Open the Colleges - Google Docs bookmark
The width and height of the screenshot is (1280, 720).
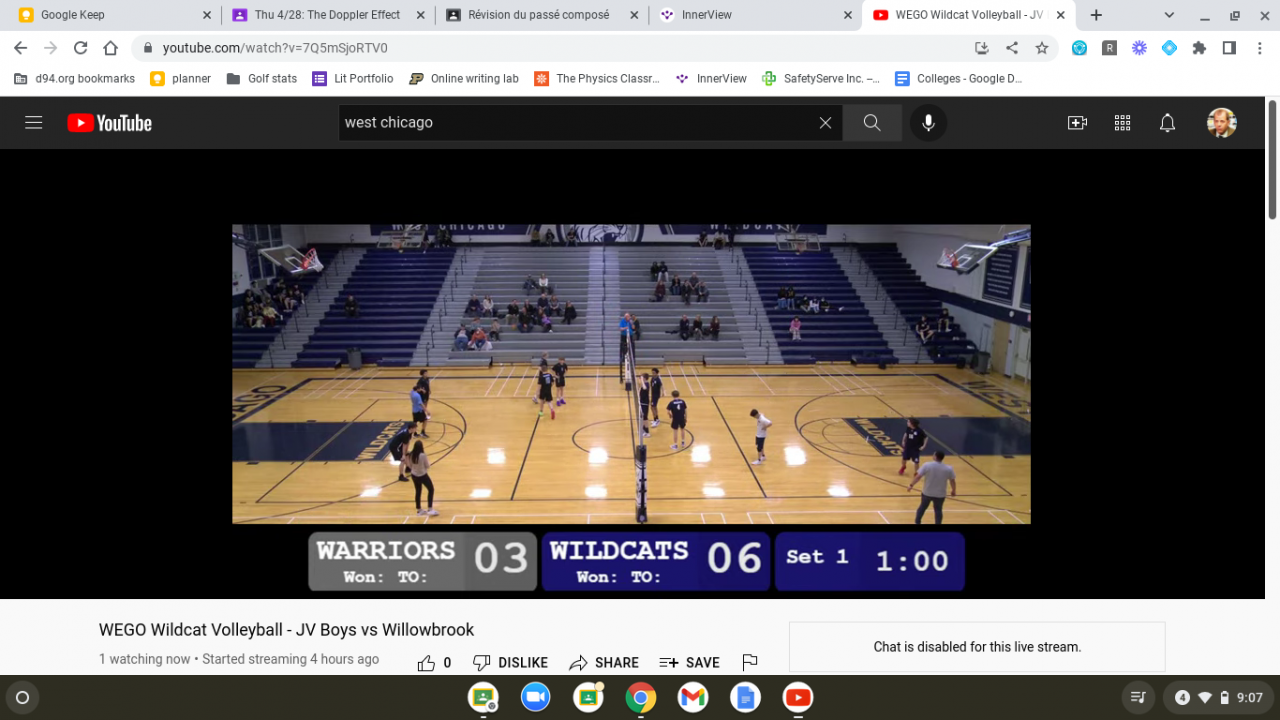(x=958, y=78)
